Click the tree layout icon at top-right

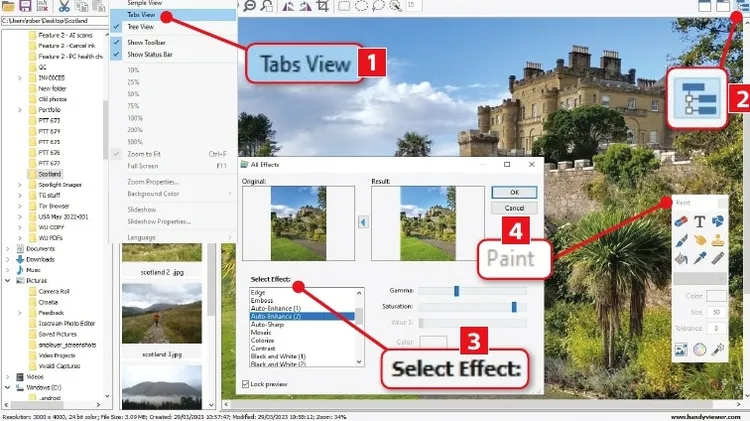click(x=743, y=6)
